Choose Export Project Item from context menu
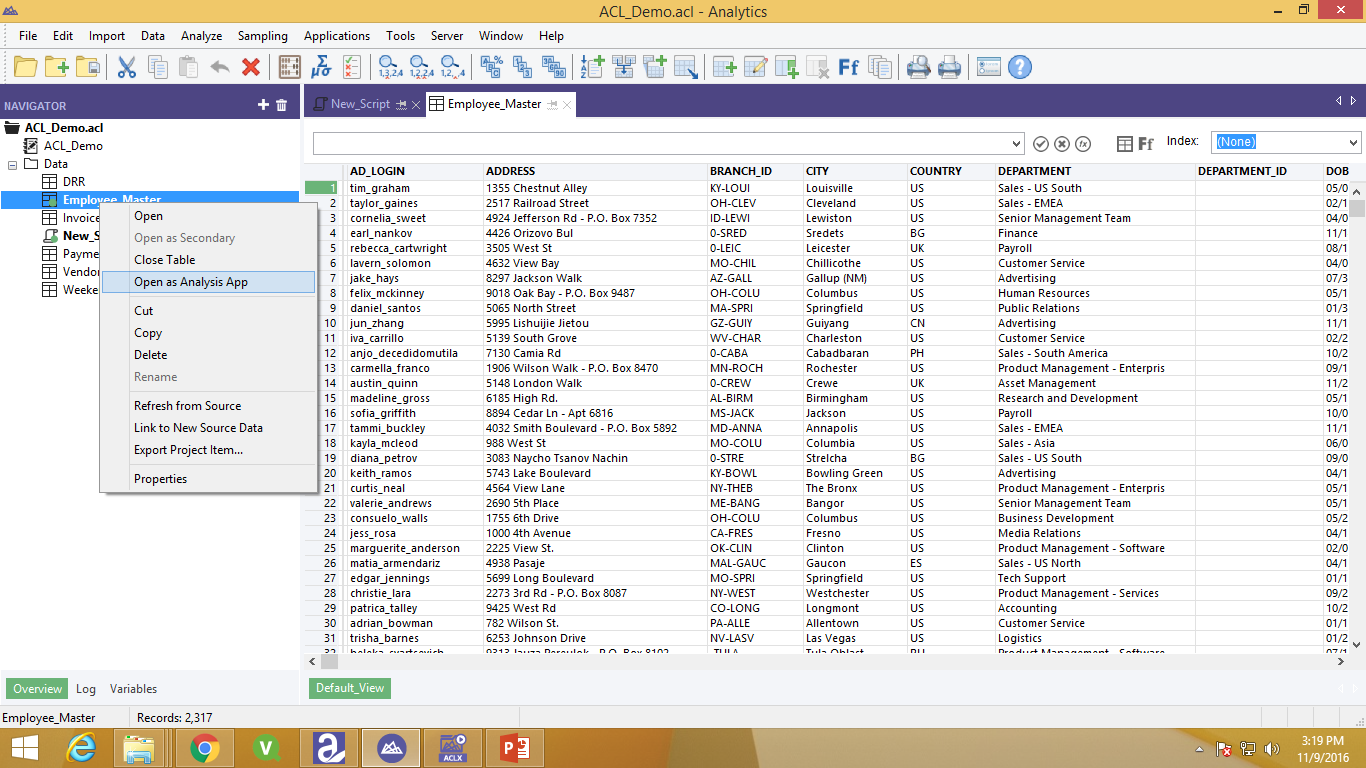Screen dimensions: 1366x768 tap(188, 450)
